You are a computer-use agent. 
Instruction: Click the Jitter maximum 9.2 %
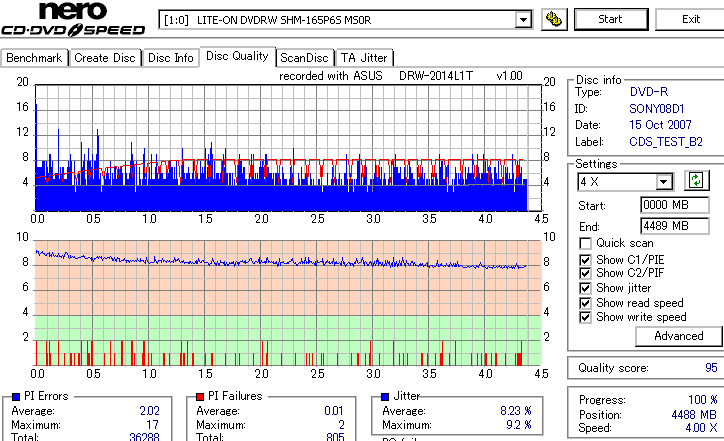point(519,425)
